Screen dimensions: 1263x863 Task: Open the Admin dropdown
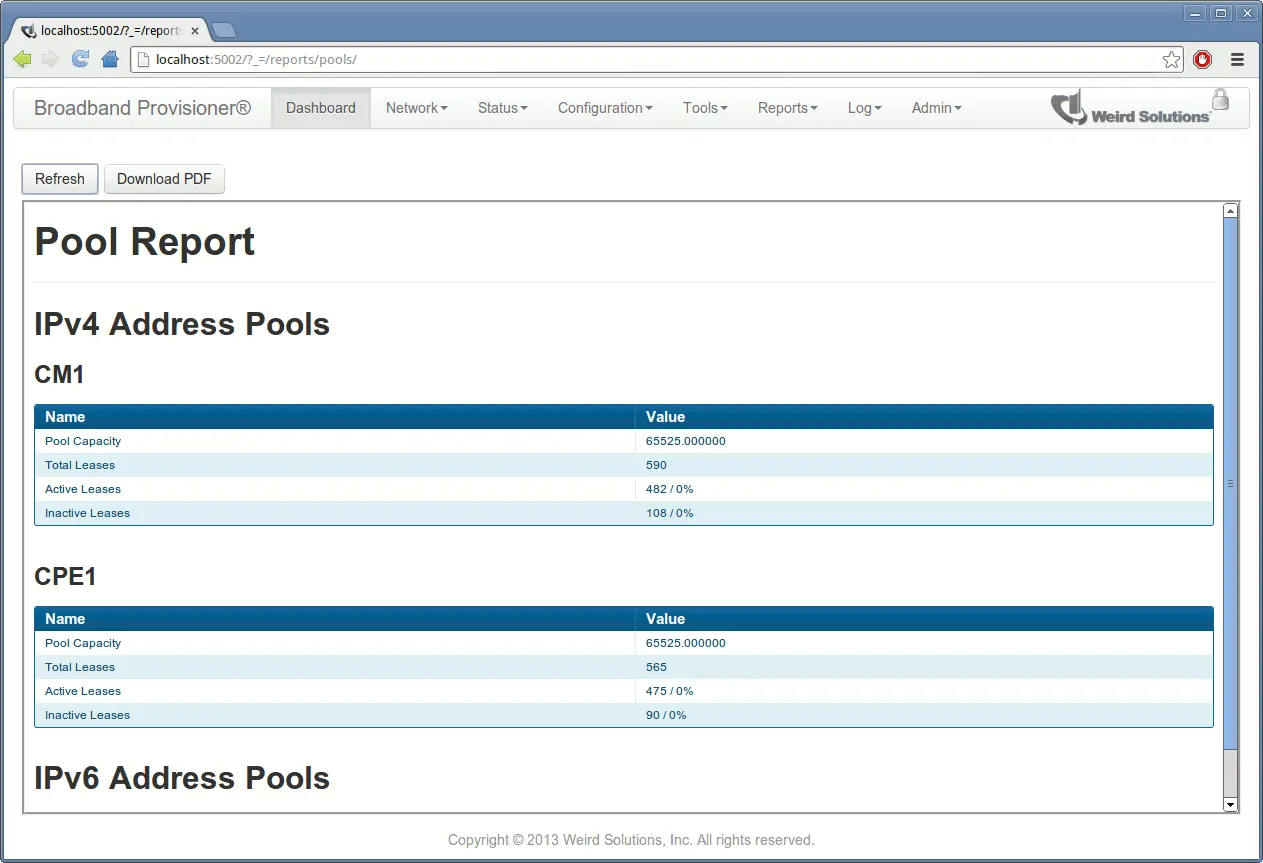pos(935,107)
